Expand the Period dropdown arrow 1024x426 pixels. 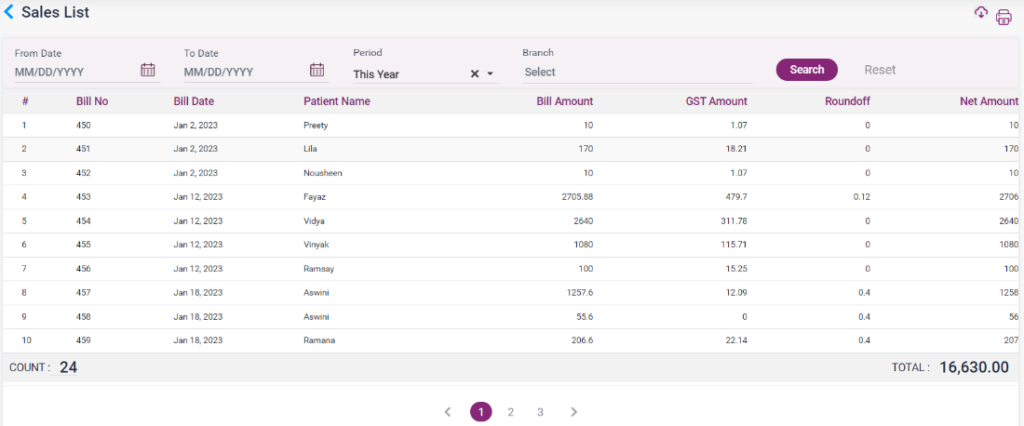click(490, 73)
